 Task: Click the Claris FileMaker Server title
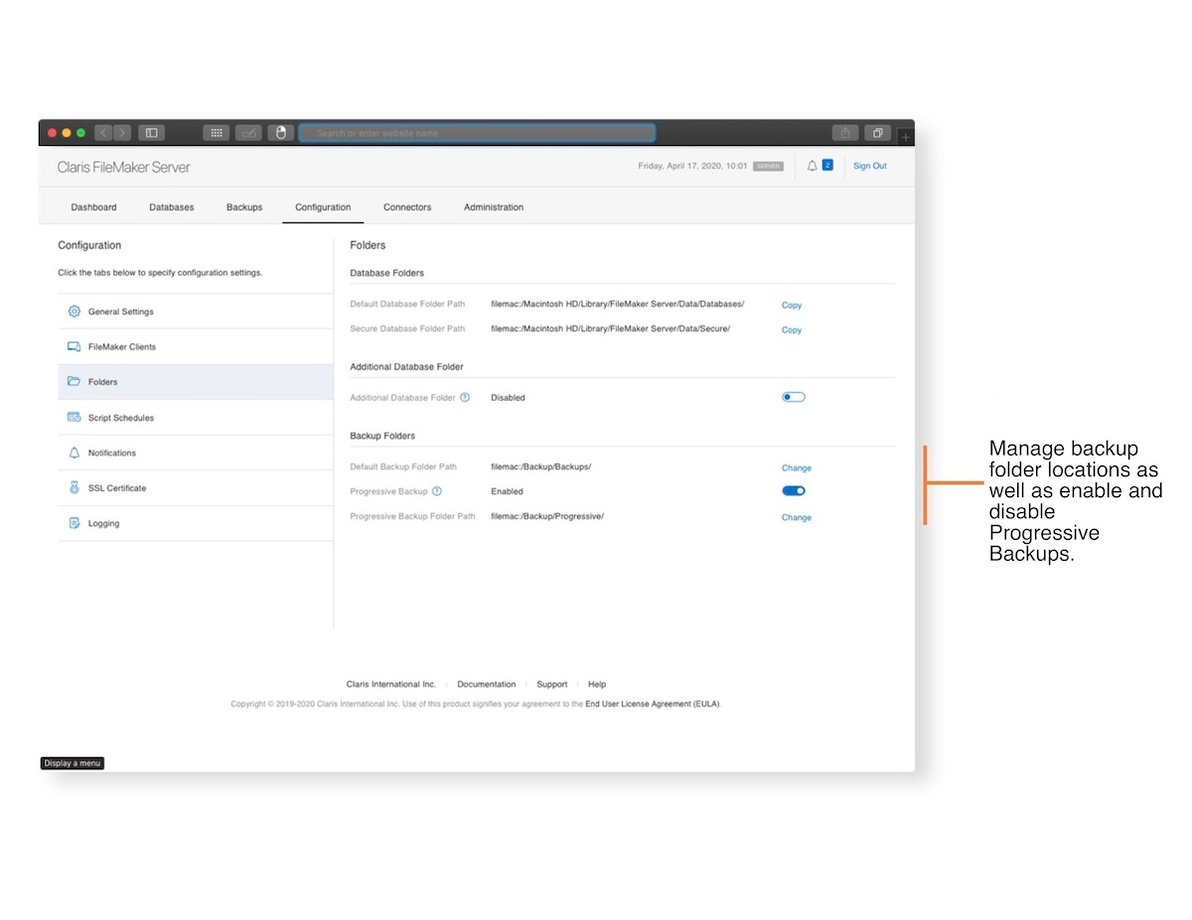pos(123,167)
